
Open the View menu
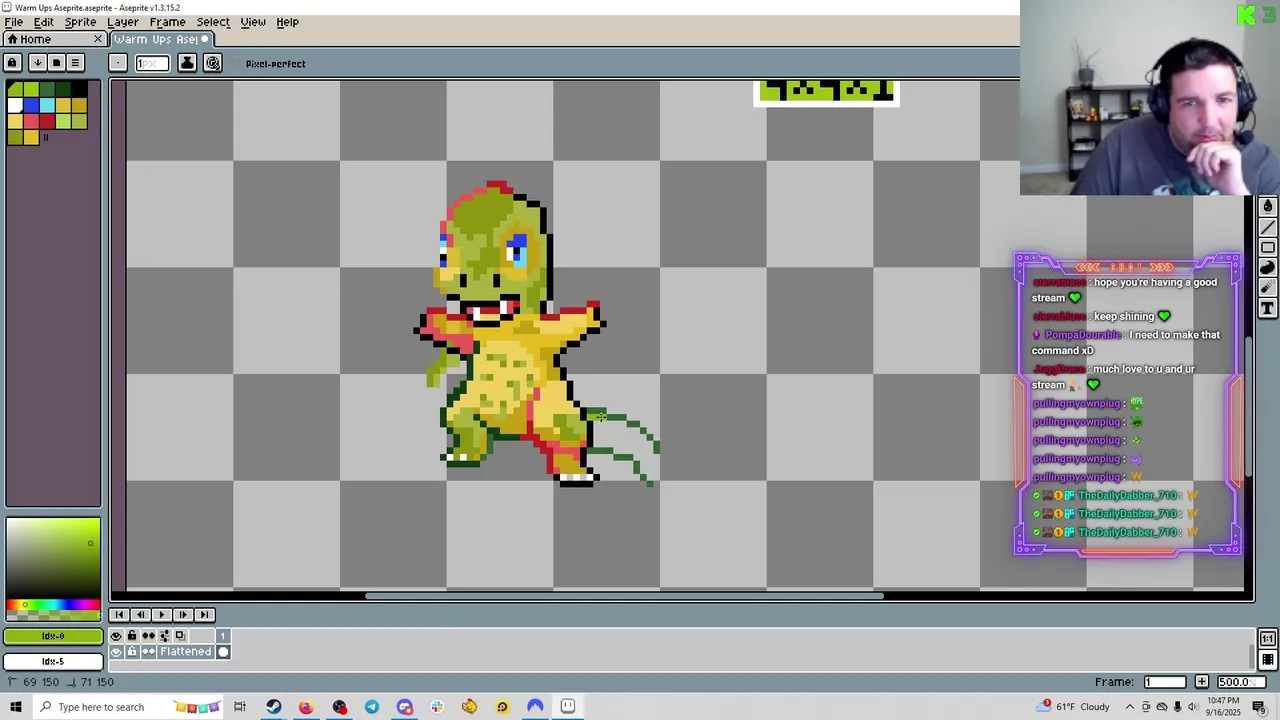pyautogui.click(x=253, y=22)
